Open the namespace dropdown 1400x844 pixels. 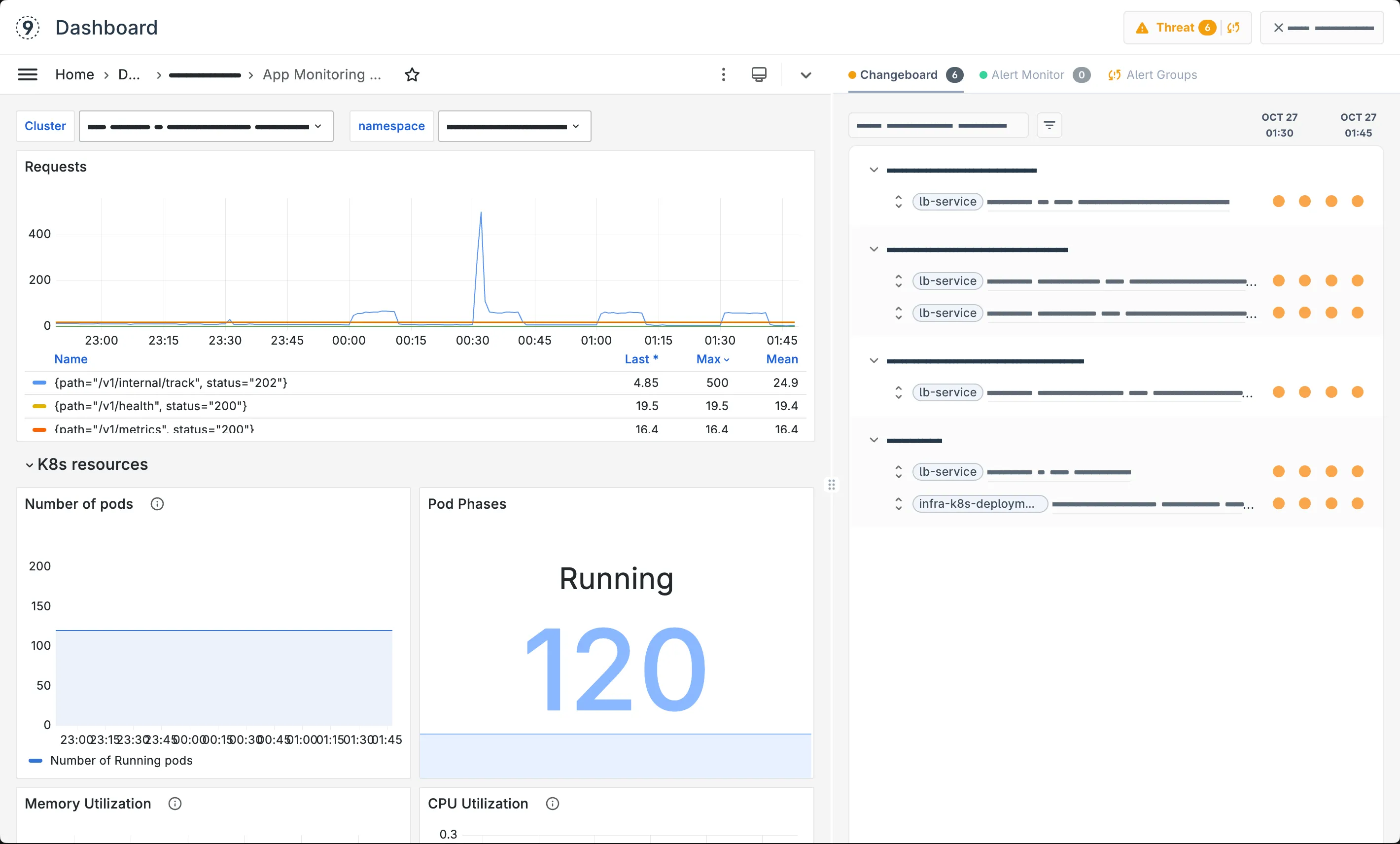pyautogui.click(x=515, y=126)
